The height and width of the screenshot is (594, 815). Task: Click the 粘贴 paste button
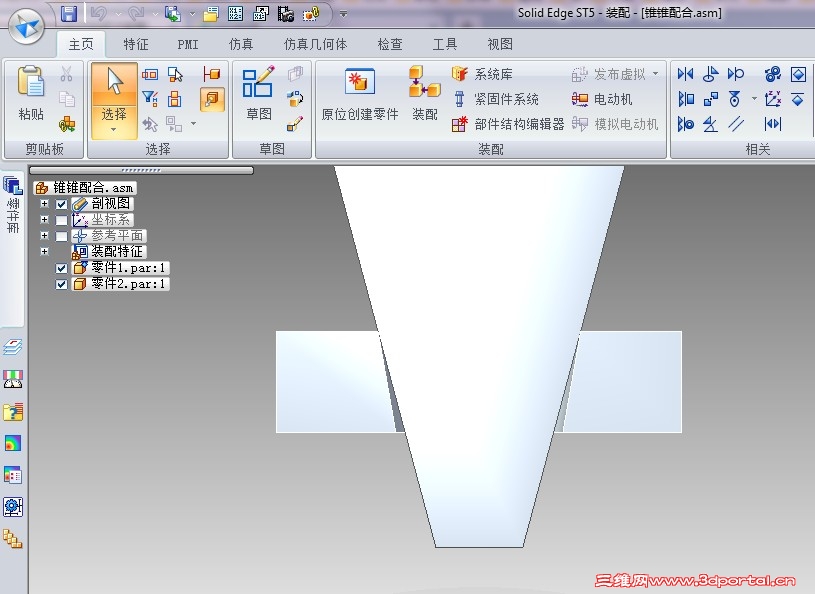(x=31, y=94)
